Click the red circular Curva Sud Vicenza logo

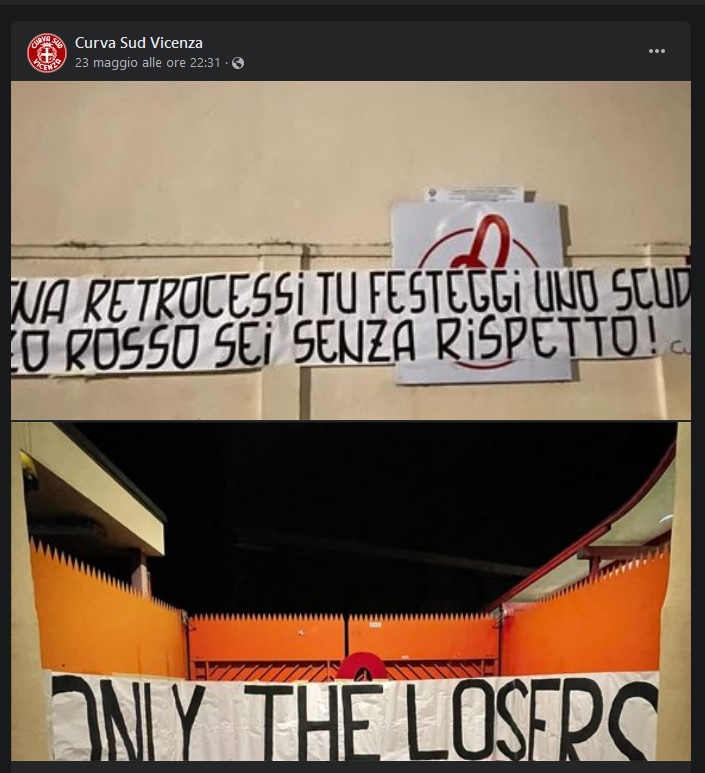coord(47,53)
